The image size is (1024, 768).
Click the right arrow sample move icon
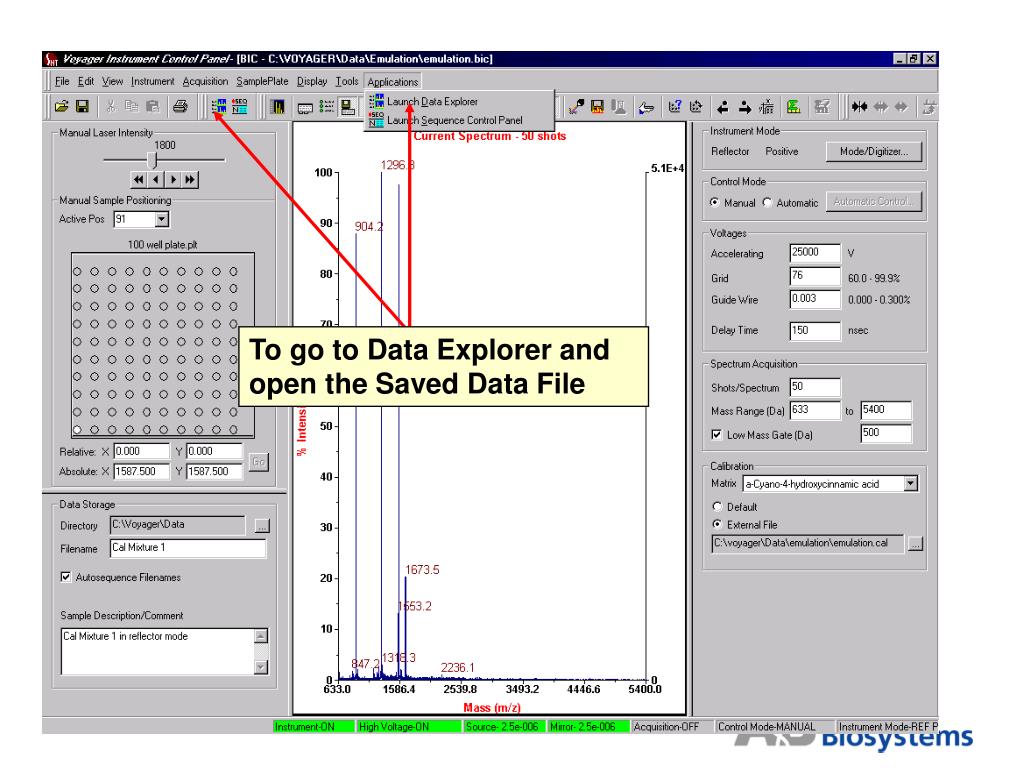coord(744,107)
